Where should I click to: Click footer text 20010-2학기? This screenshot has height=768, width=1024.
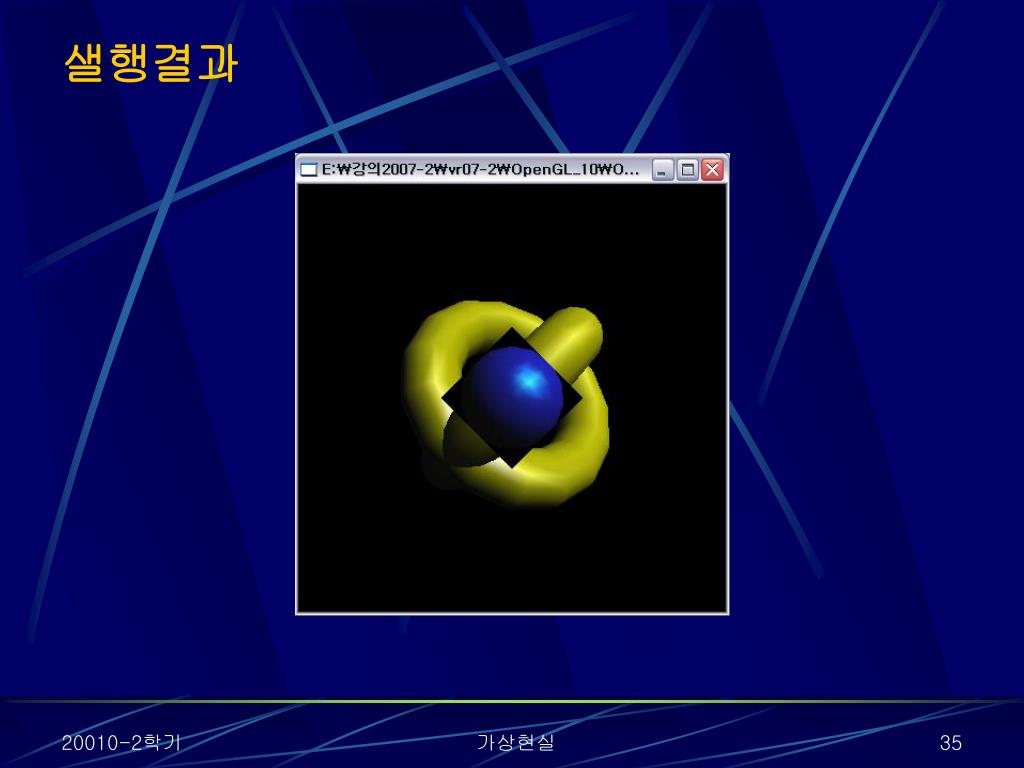[121, 743]
